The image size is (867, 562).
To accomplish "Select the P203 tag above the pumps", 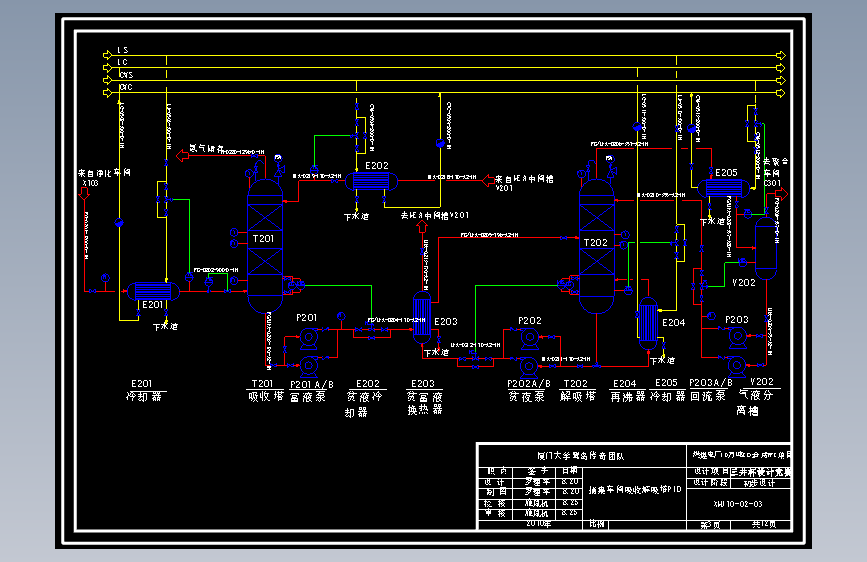I will click(x=737, y=319).
